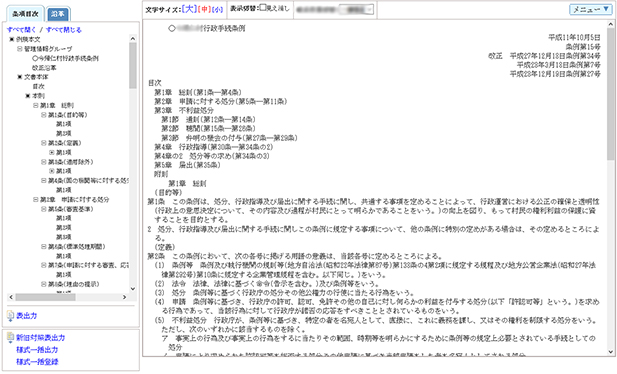
Task: Collapse the 本則 node
Action: [x=28, y=96]
